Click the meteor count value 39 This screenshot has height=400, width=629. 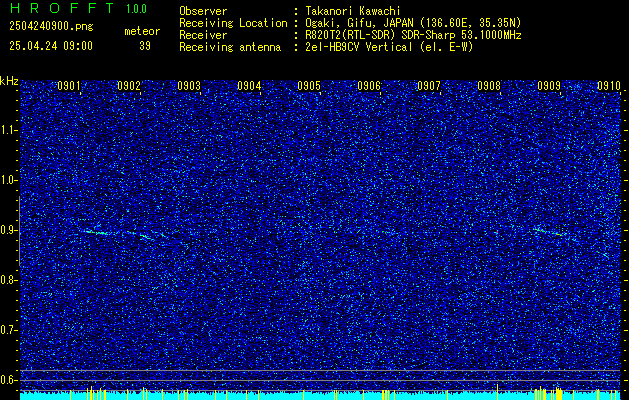pos(145,46)
